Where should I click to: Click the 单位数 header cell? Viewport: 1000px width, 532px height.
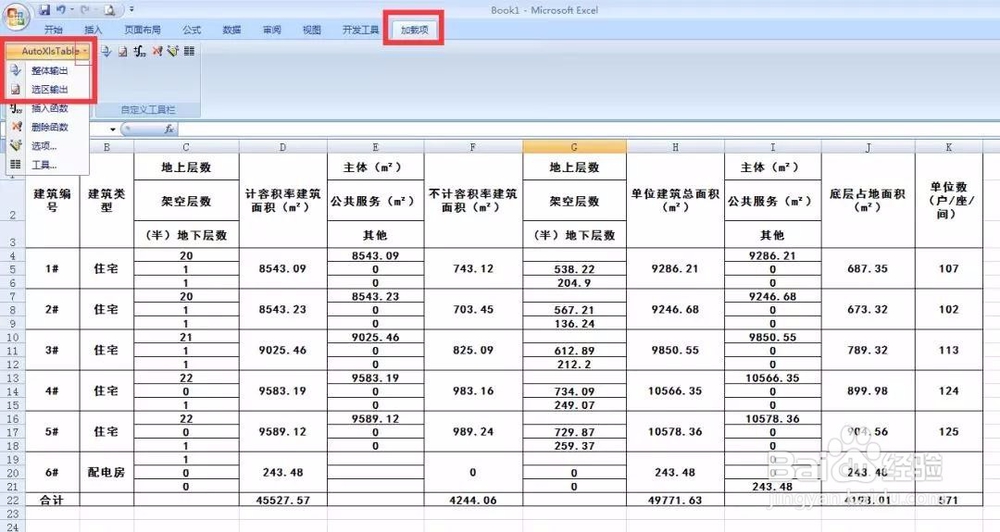coord(949,200)
